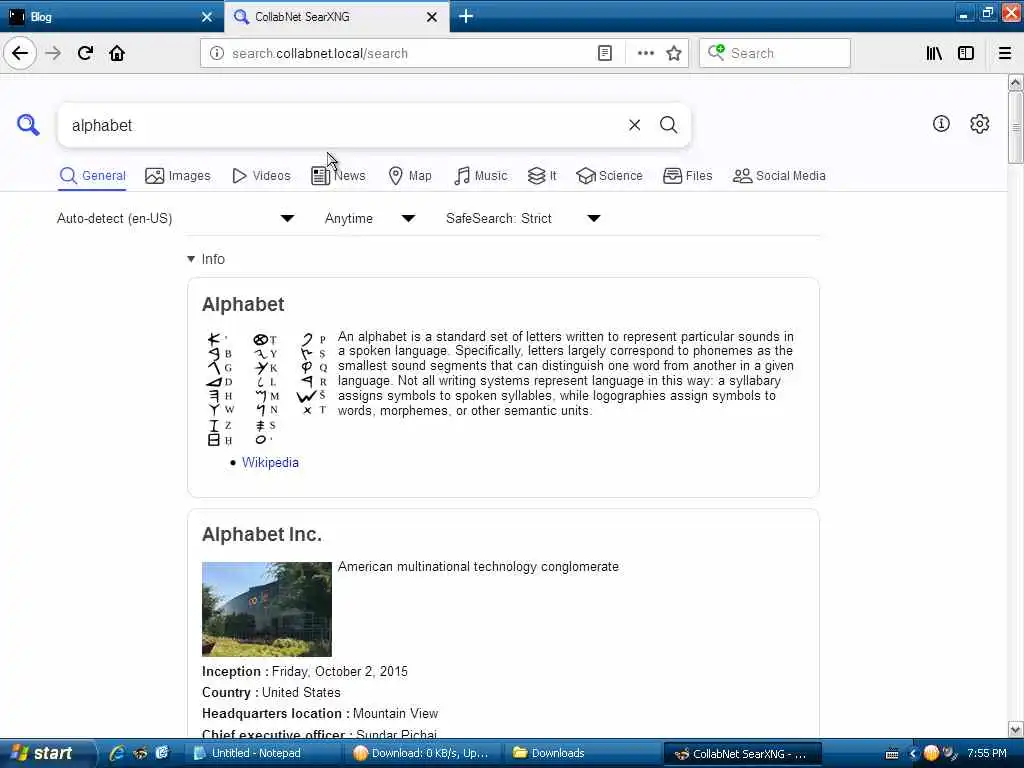Click the keyboard icon in system tray
Screen dimensions: 1024x768
pos(891,754)
